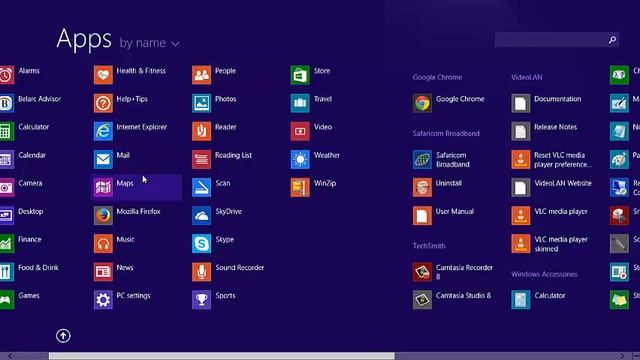Open the Music app
Image resolution: width=640 pixels, height=360 pixels.
click(x=114, y=244)
